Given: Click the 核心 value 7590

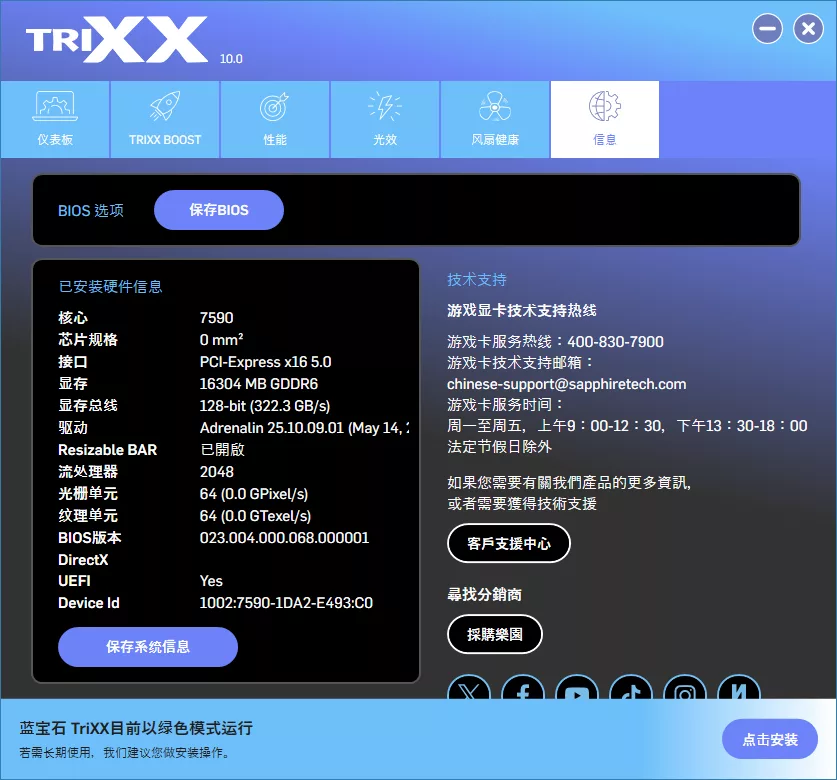Looking at the screenshot, I should pos(216,318).
